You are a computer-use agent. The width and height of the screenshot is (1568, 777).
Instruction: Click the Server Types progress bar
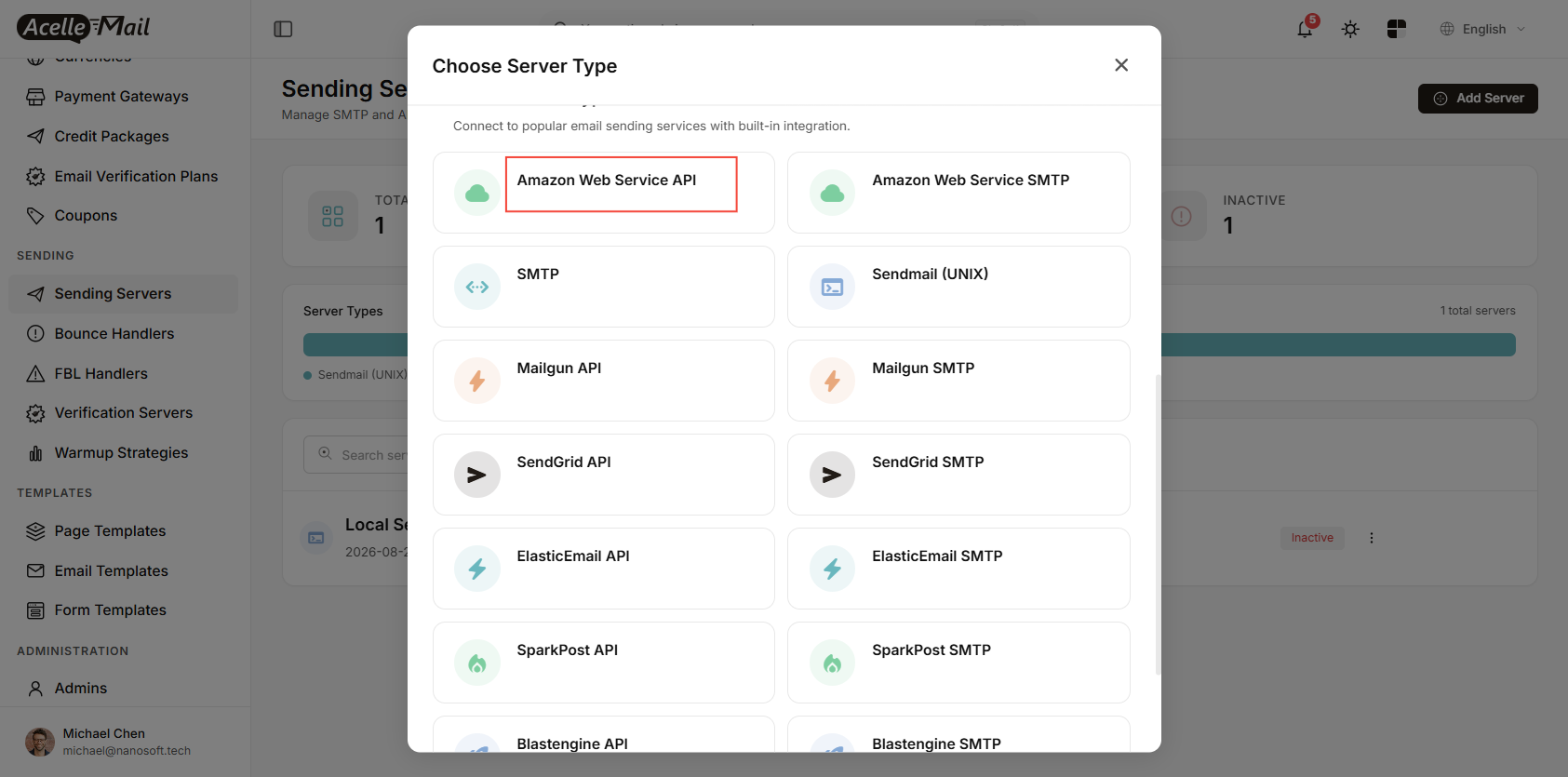click(909, 345)
